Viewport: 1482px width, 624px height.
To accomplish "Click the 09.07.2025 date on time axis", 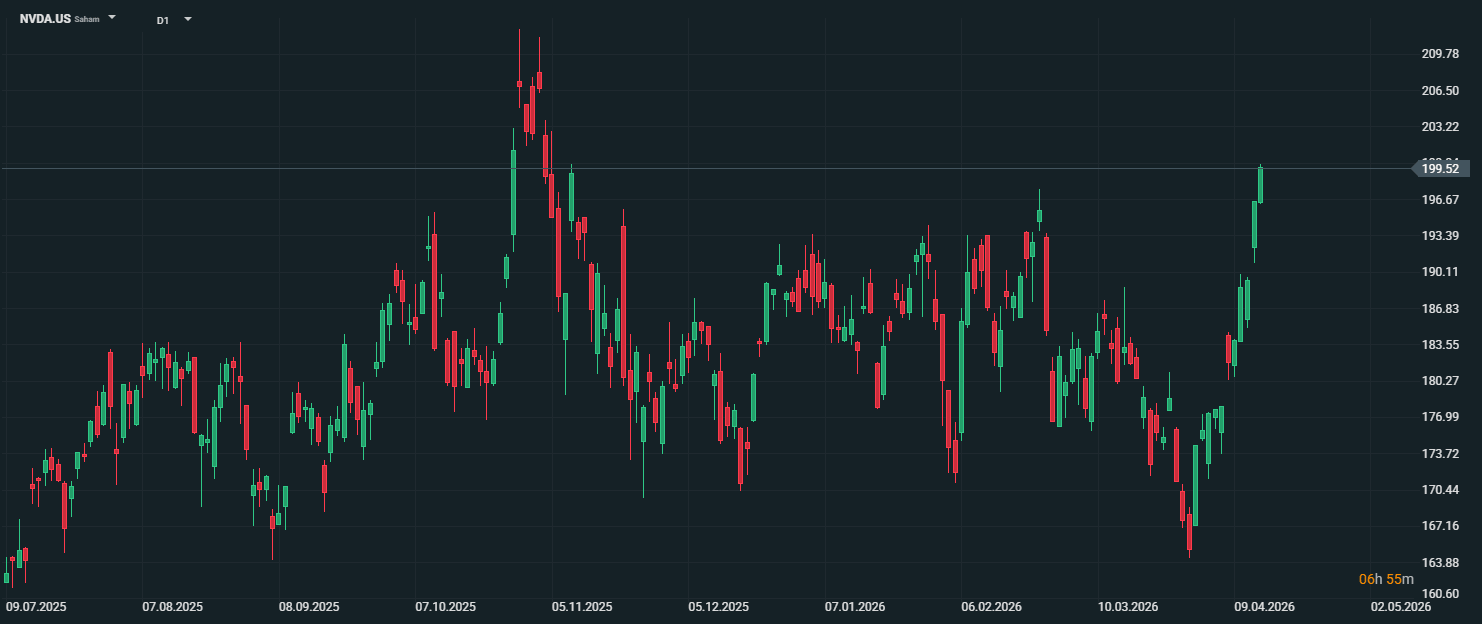I will click(36, 607).
